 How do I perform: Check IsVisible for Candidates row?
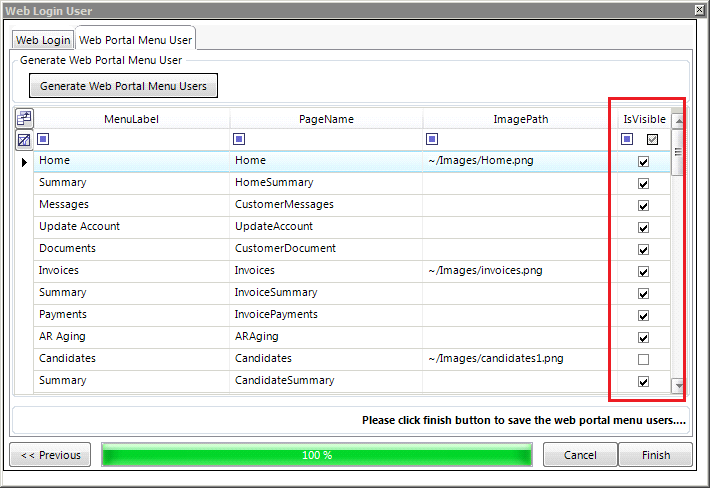(x=643, y=359)
